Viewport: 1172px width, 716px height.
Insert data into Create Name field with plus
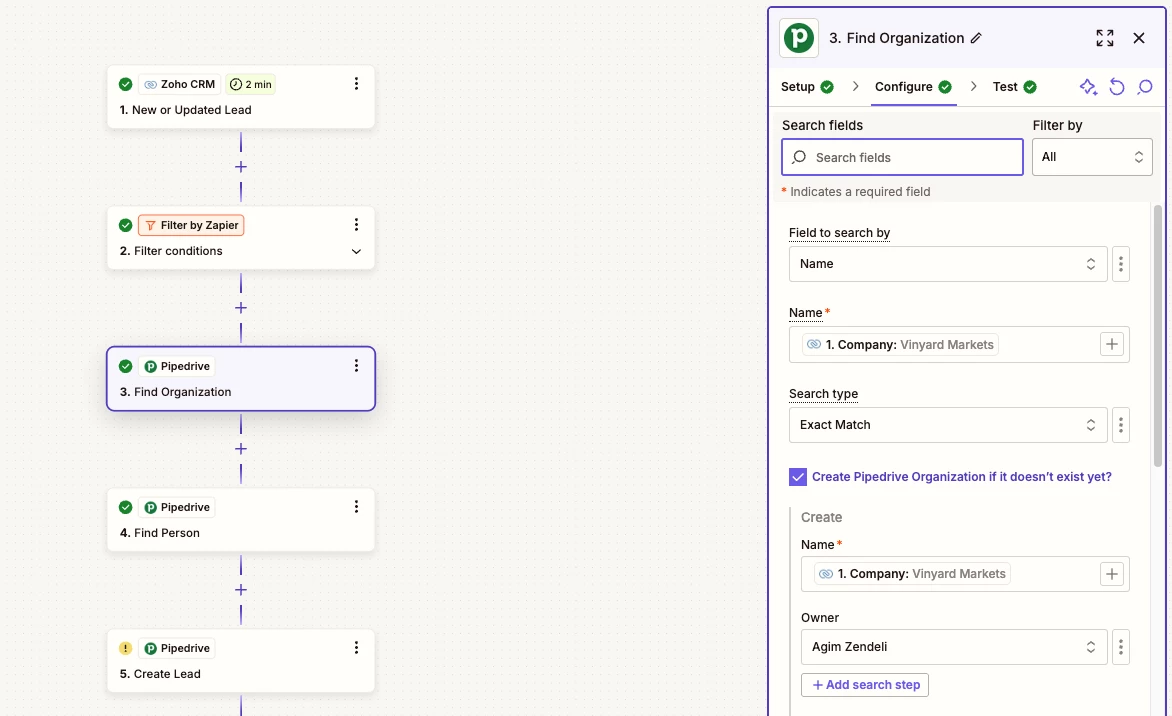pos(1111,574)
